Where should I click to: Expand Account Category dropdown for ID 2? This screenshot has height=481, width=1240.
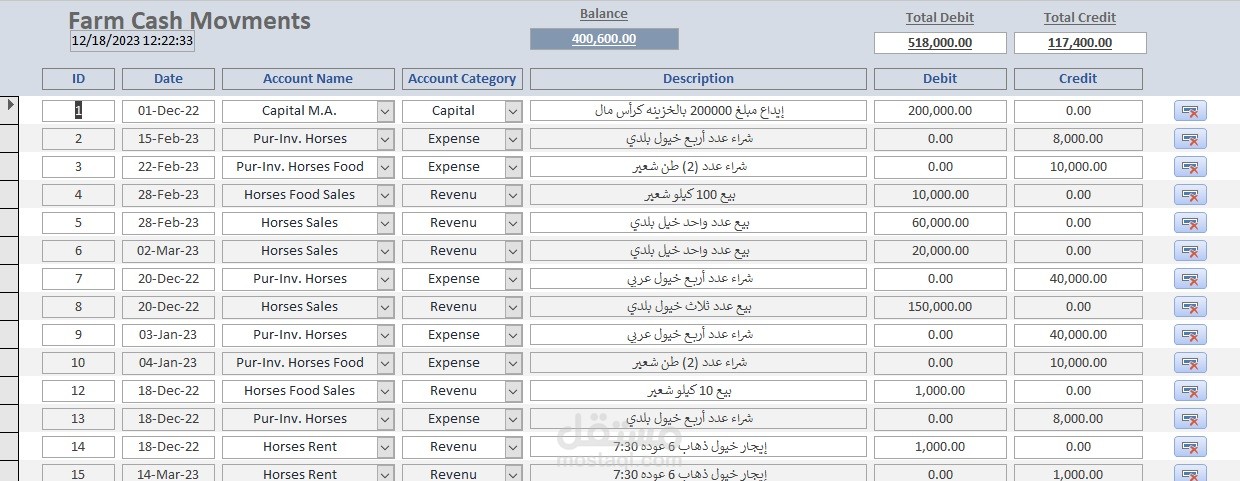click(513, 139)
